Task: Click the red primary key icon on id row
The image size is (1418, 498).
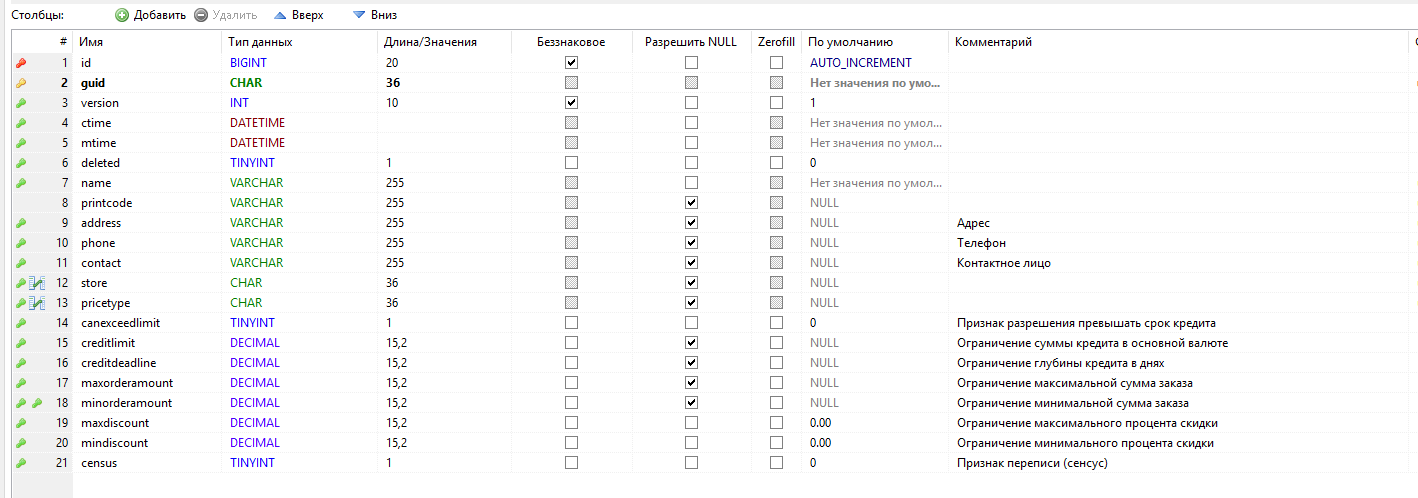Action: tap(21, 63)
